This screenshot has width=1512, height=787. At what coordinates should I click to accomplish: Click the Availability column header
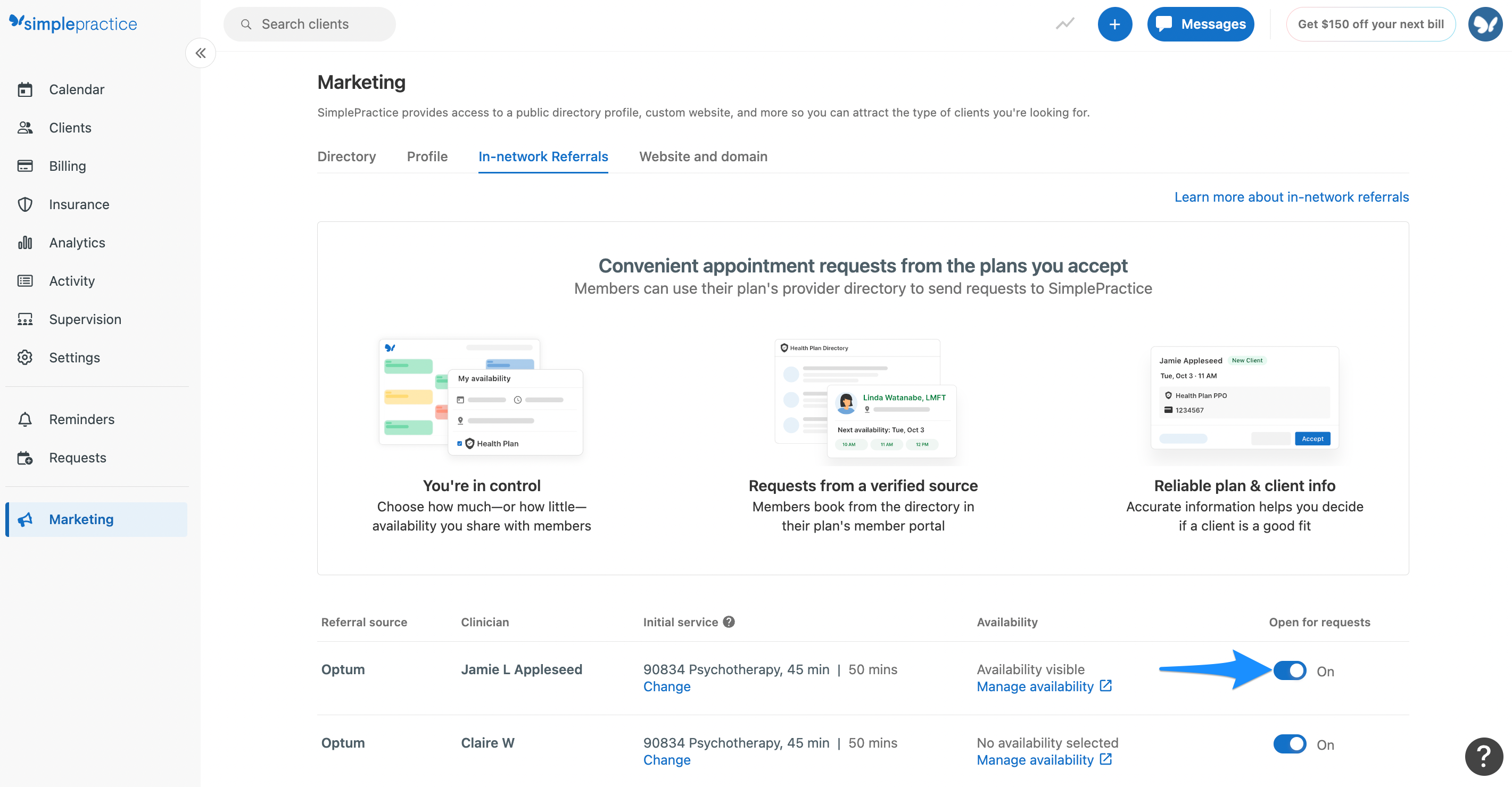[x=1007, y=622]
